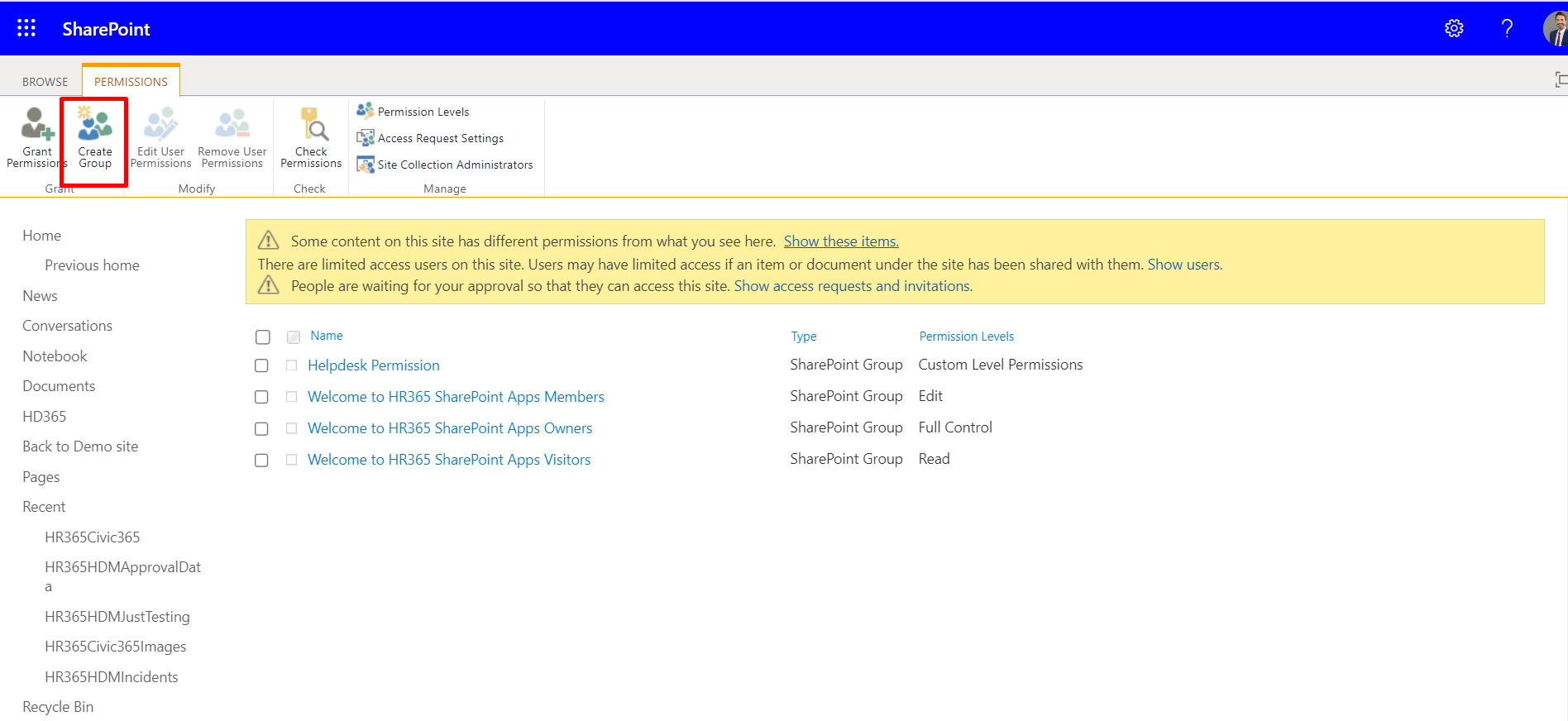Click the Show these items link

coord(841,241)
